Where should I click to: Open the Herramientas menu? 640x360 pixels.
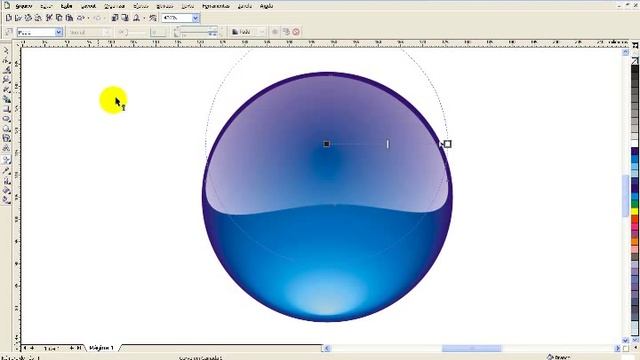(216, 6)
